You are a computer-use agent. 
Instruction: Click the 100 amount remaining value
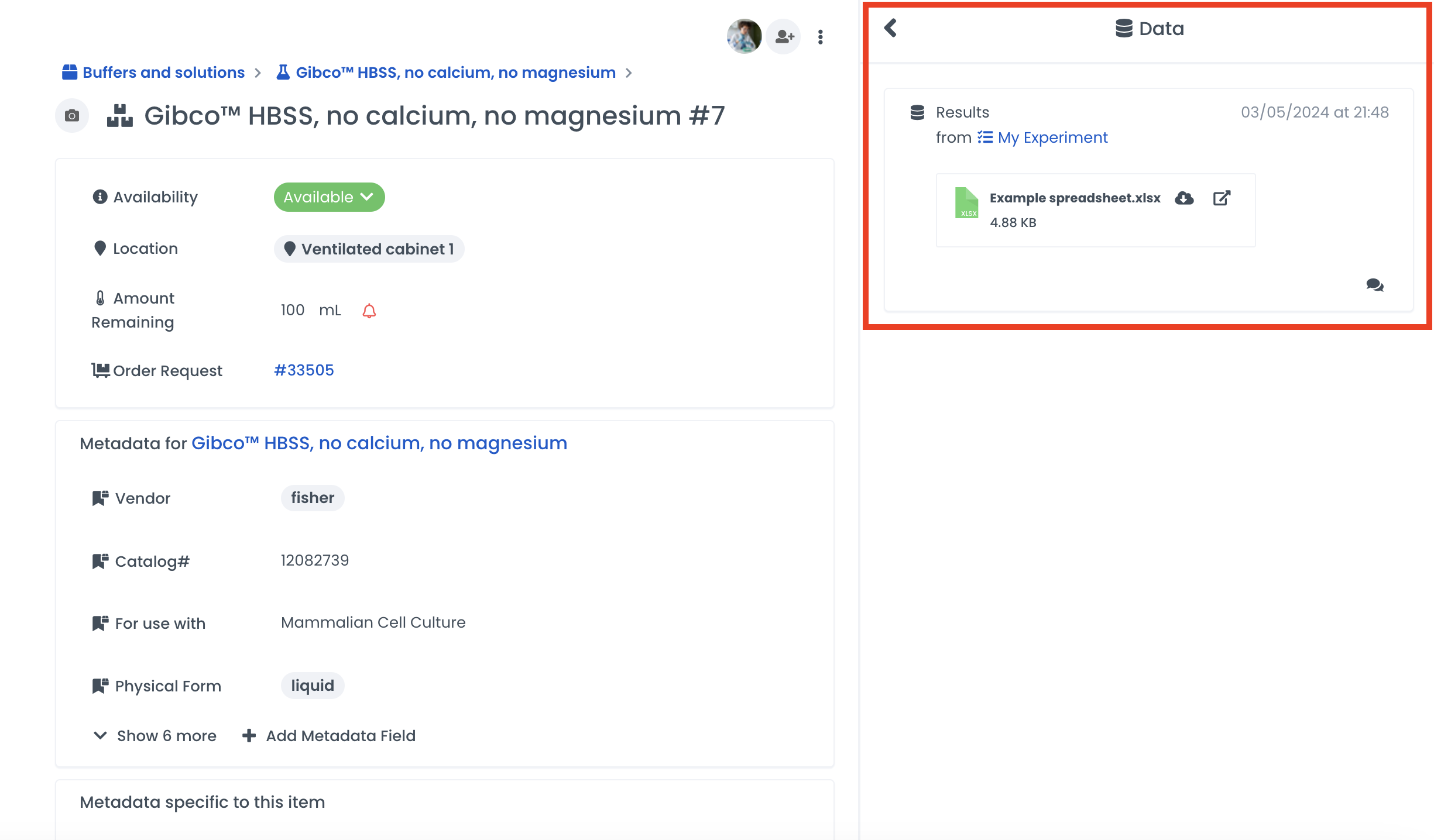(x=293, y=310)
